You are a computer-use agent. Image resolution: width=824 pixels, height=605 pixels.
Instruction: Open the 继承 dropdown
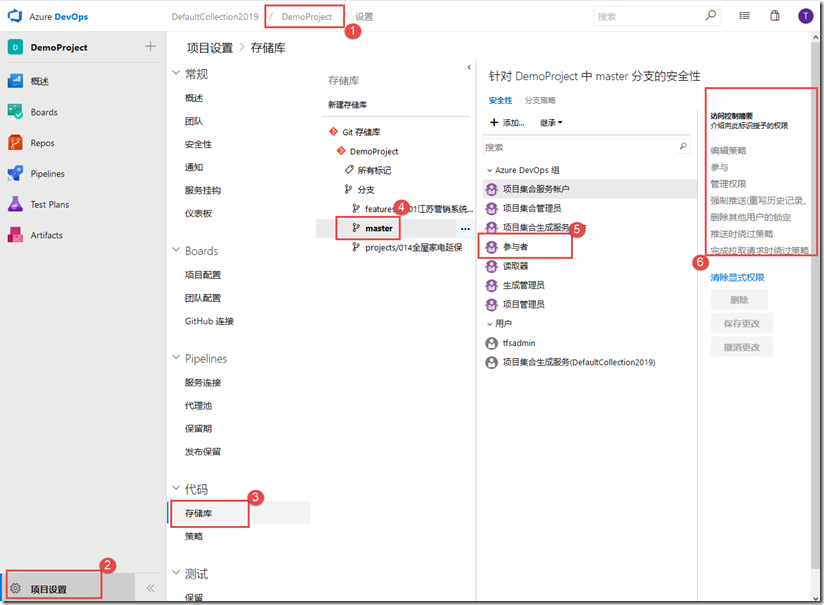(x=551, y=122)
